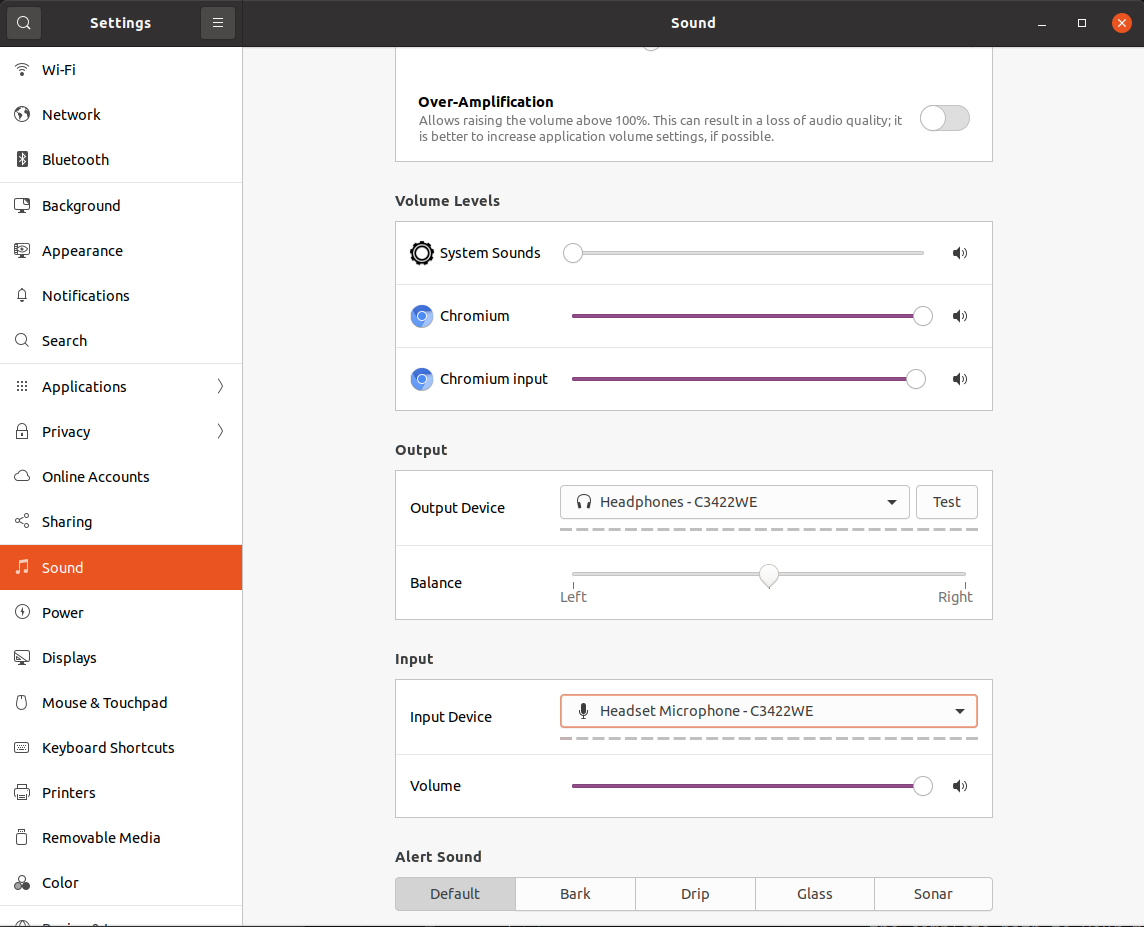The width and height of the screenshot is (1144, 927).
Task: Open the Online Accounts panel
Action: pos(121,476)
